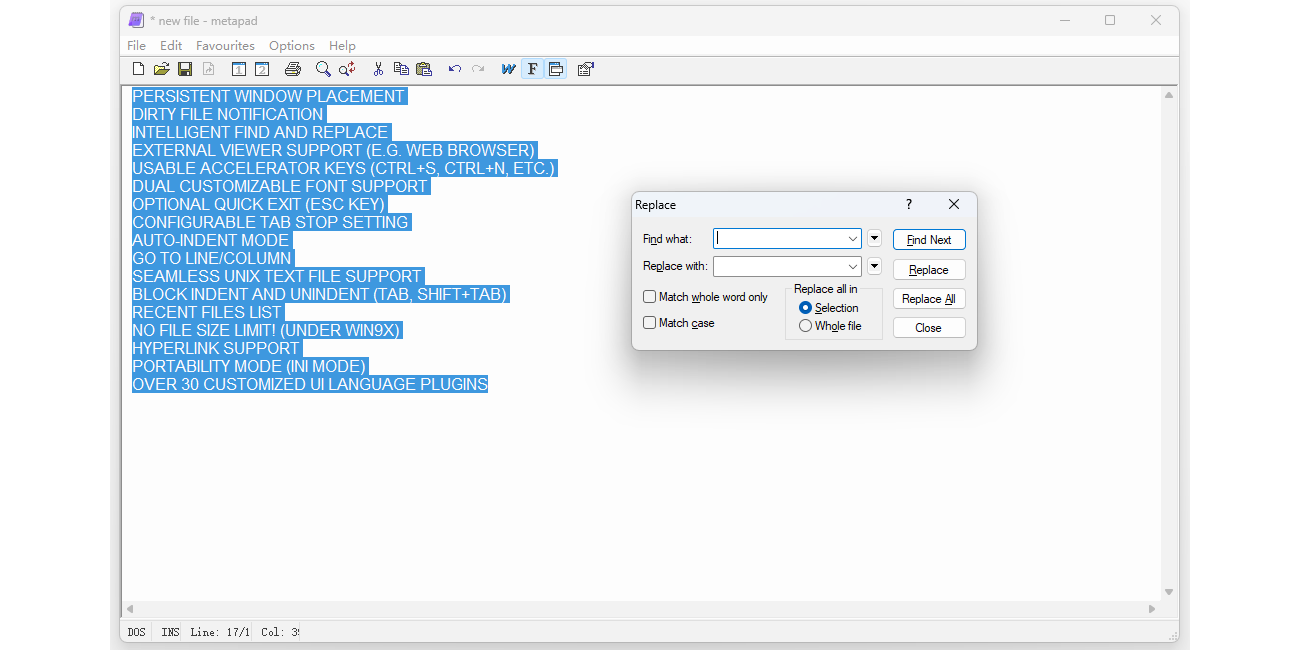Click the Cut scissors icon

[378, 69]
